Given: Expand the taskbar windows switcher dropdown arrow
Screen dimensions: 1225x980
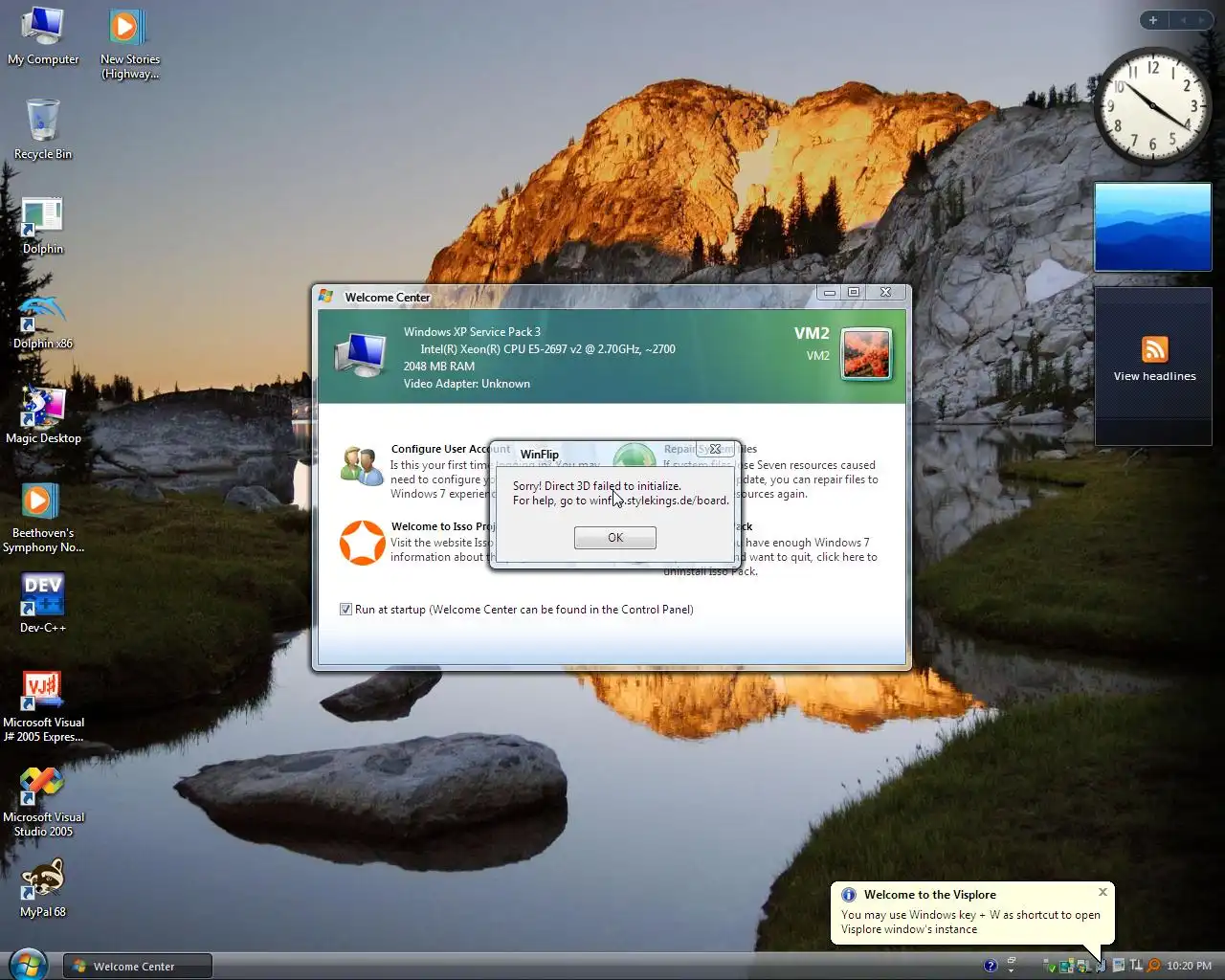Looking at the screenshot, I should 1011,970.
